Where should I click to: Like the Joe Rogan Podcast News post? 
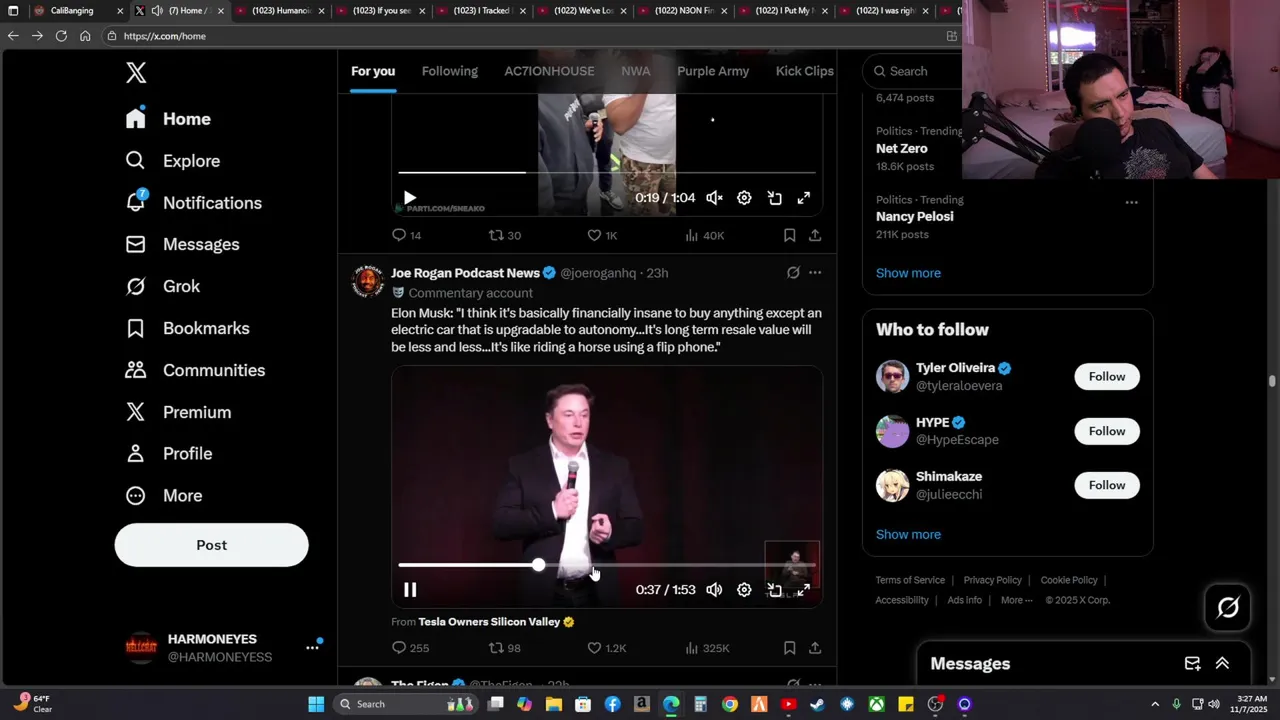[x=606, y=648]
